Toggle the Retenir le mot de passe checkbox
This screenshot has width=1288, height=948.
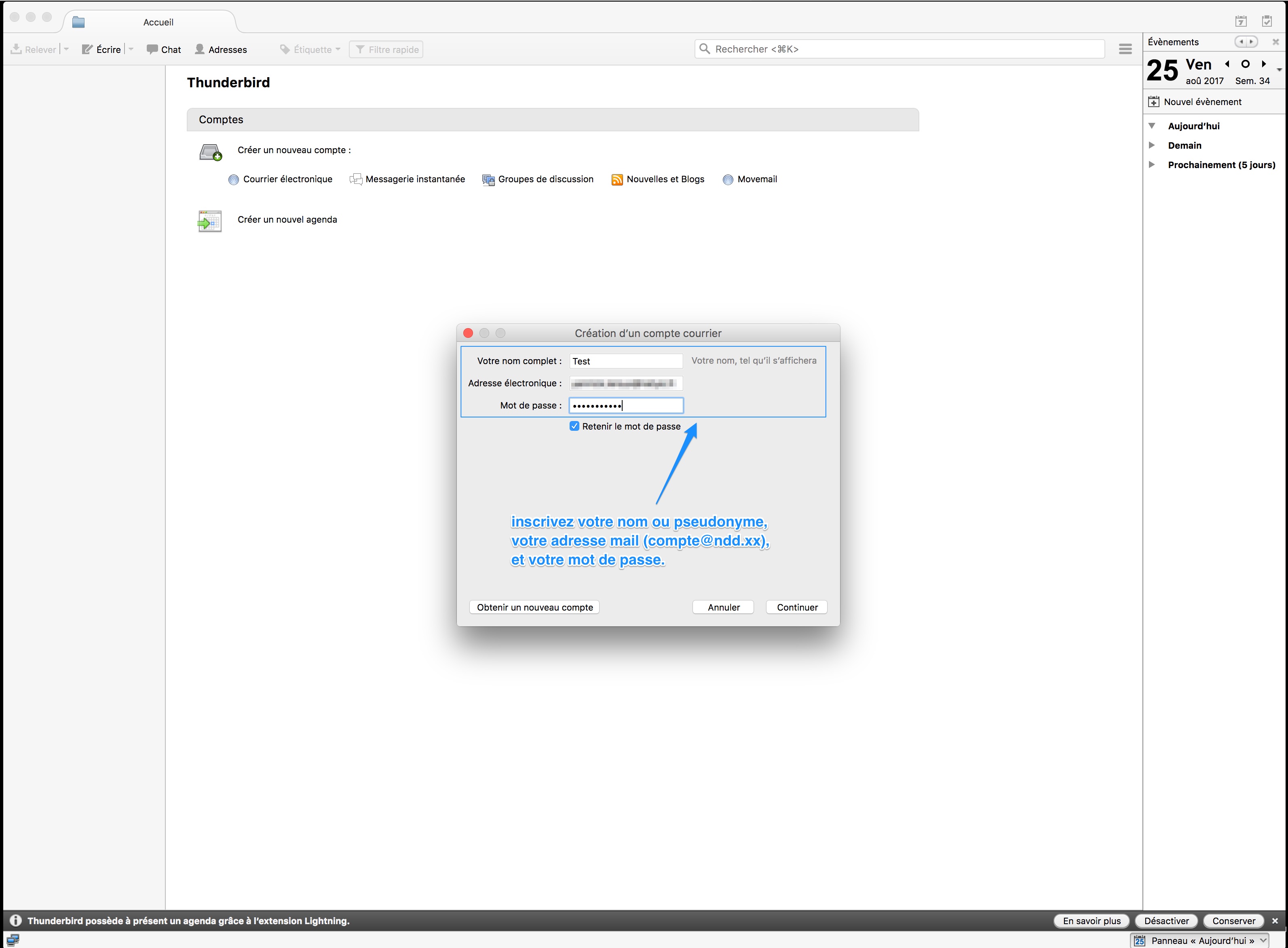point(574,426)
